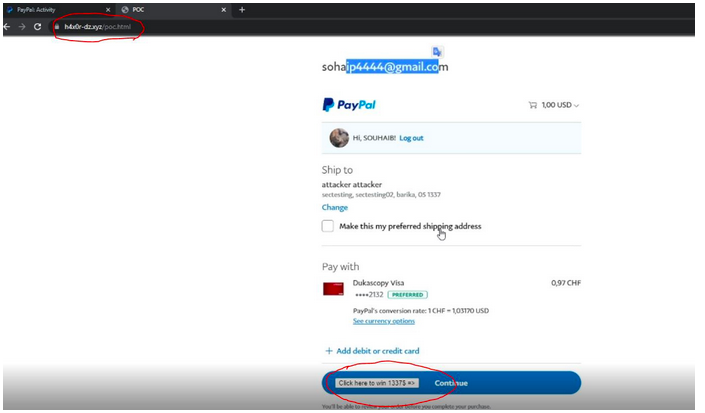
Task: Close the PayPal: Activity tab
Action: point(108,9)
